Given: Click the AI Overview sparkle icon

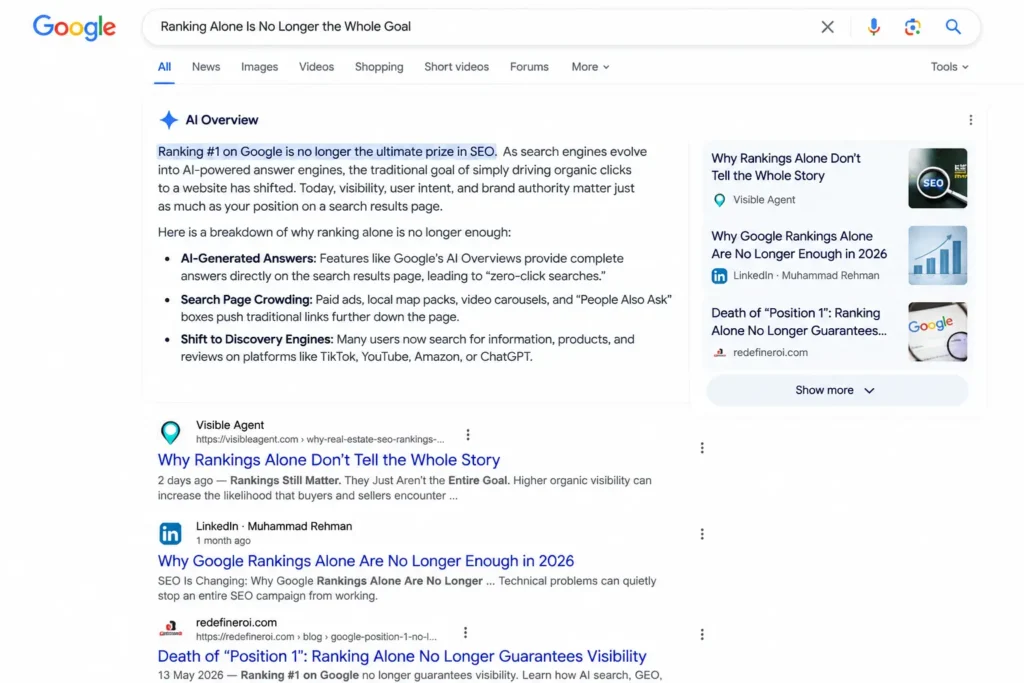Looking at the screenshot, I should pos(168,119).
